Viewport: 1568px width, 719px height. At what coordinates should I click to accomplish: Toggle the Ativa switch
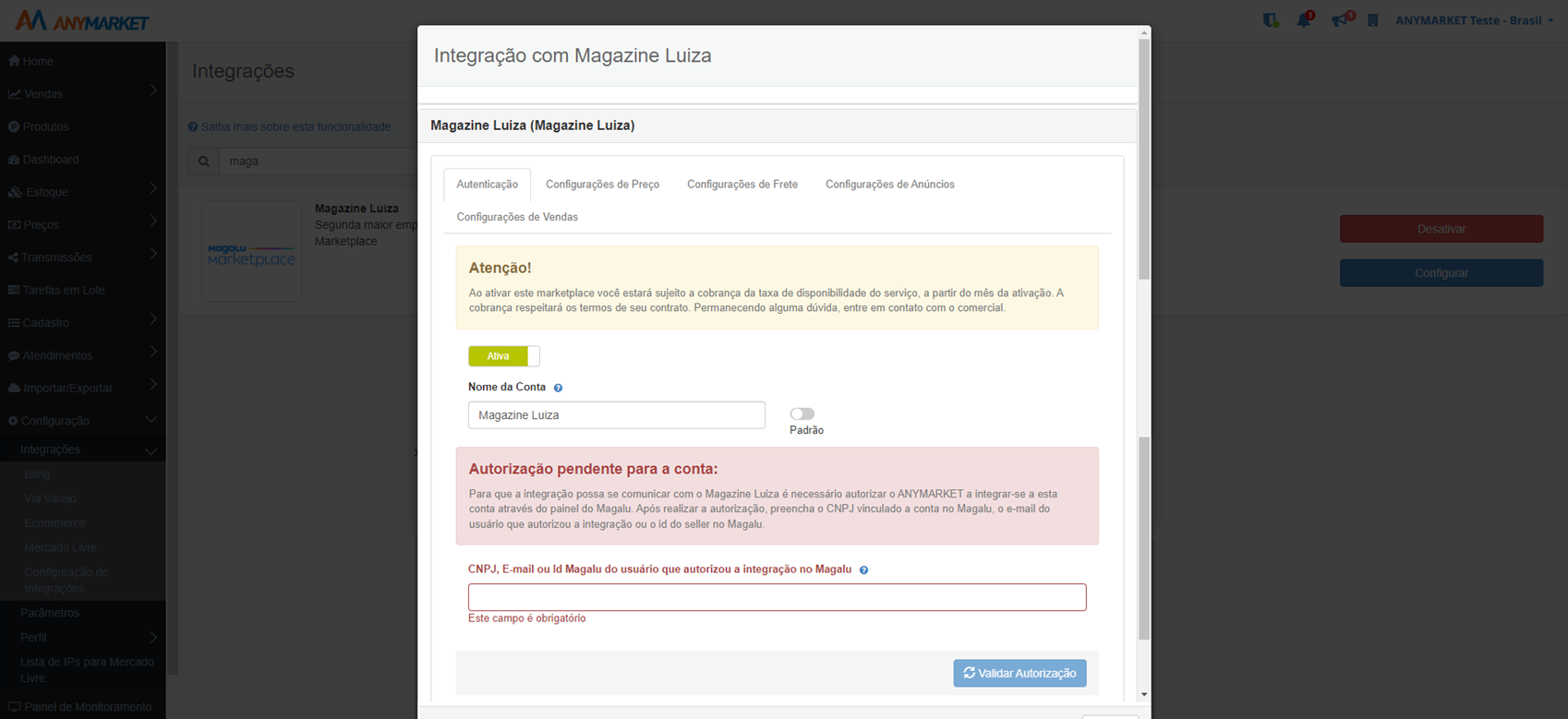pyautogui.click(x=504, y=356)
